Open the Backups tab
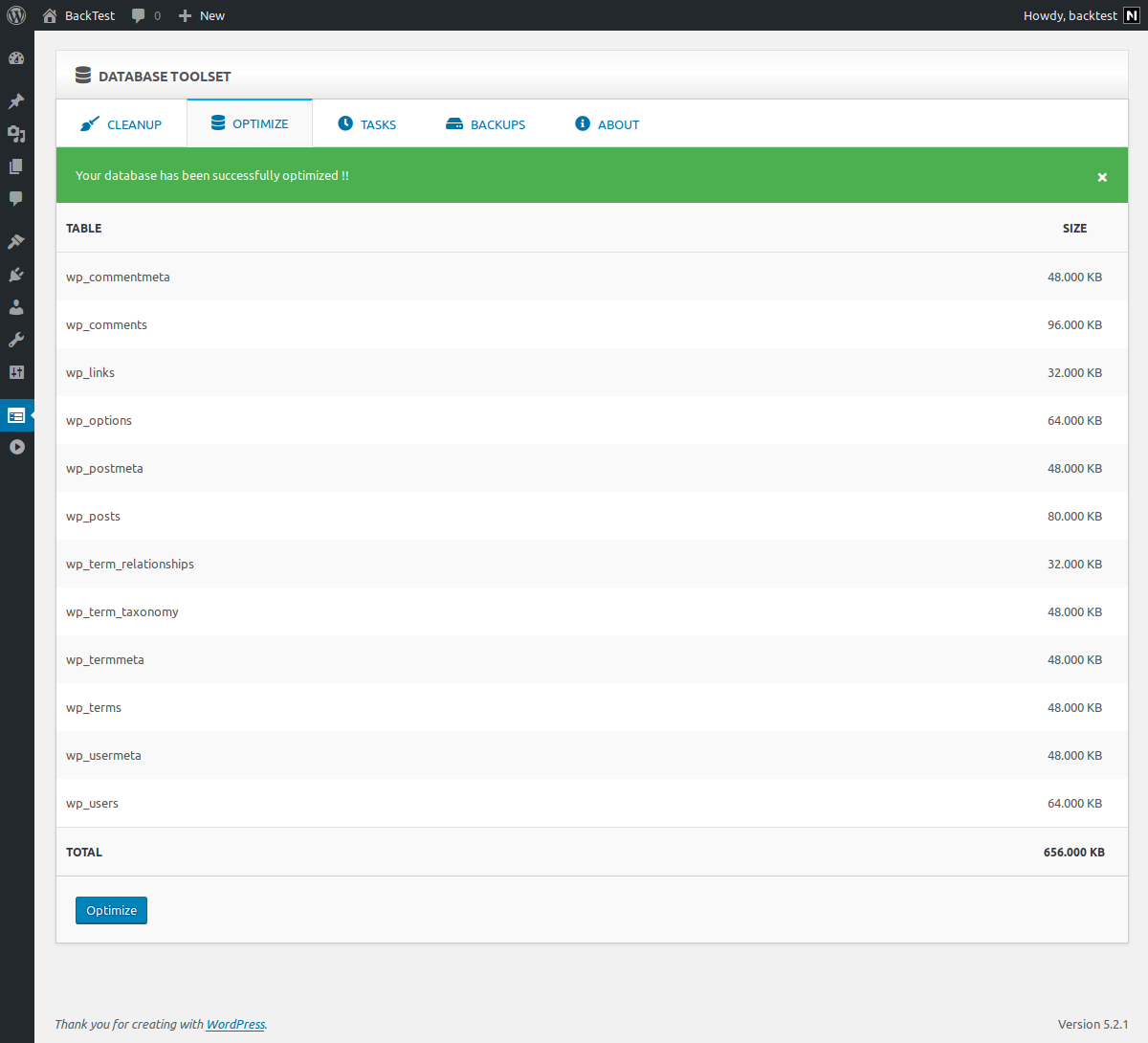Image resolution: width=1148 pixels, height=1043 pixels. pos(486,124)
